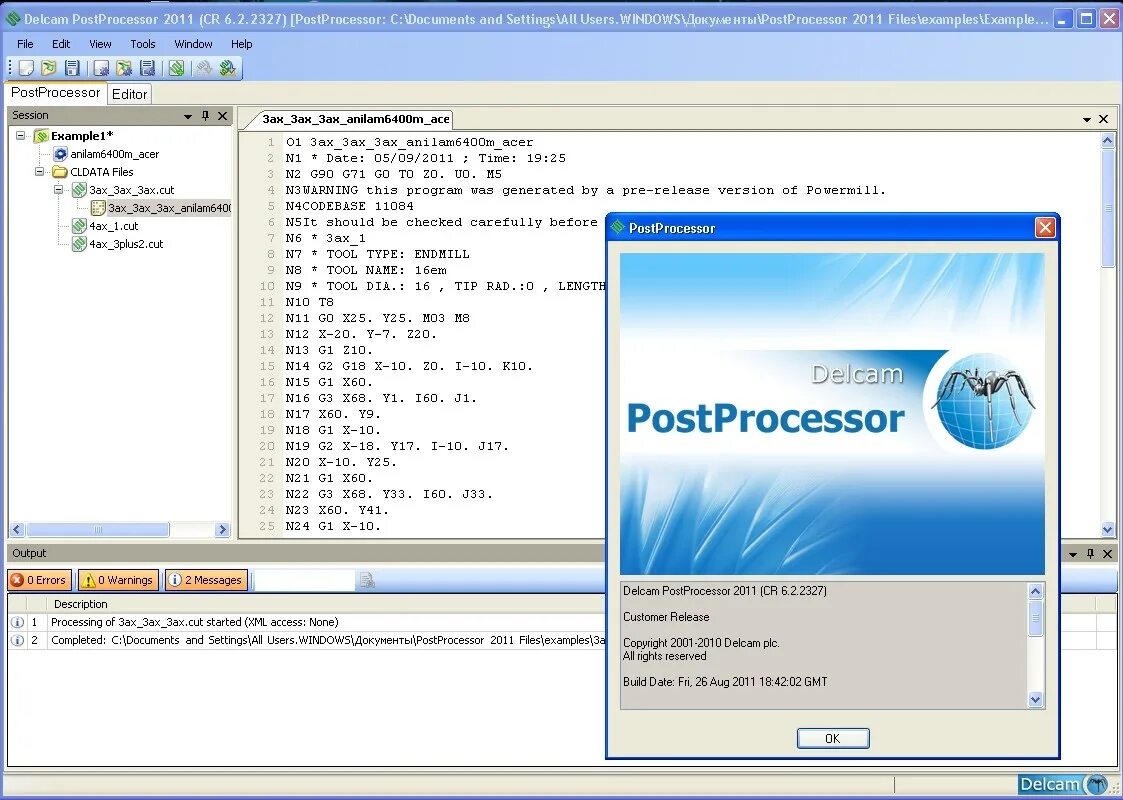The height and width of the screenshot is (800, 1123).
Task: Click the application icon in the title bar
Action: (12, 19)
